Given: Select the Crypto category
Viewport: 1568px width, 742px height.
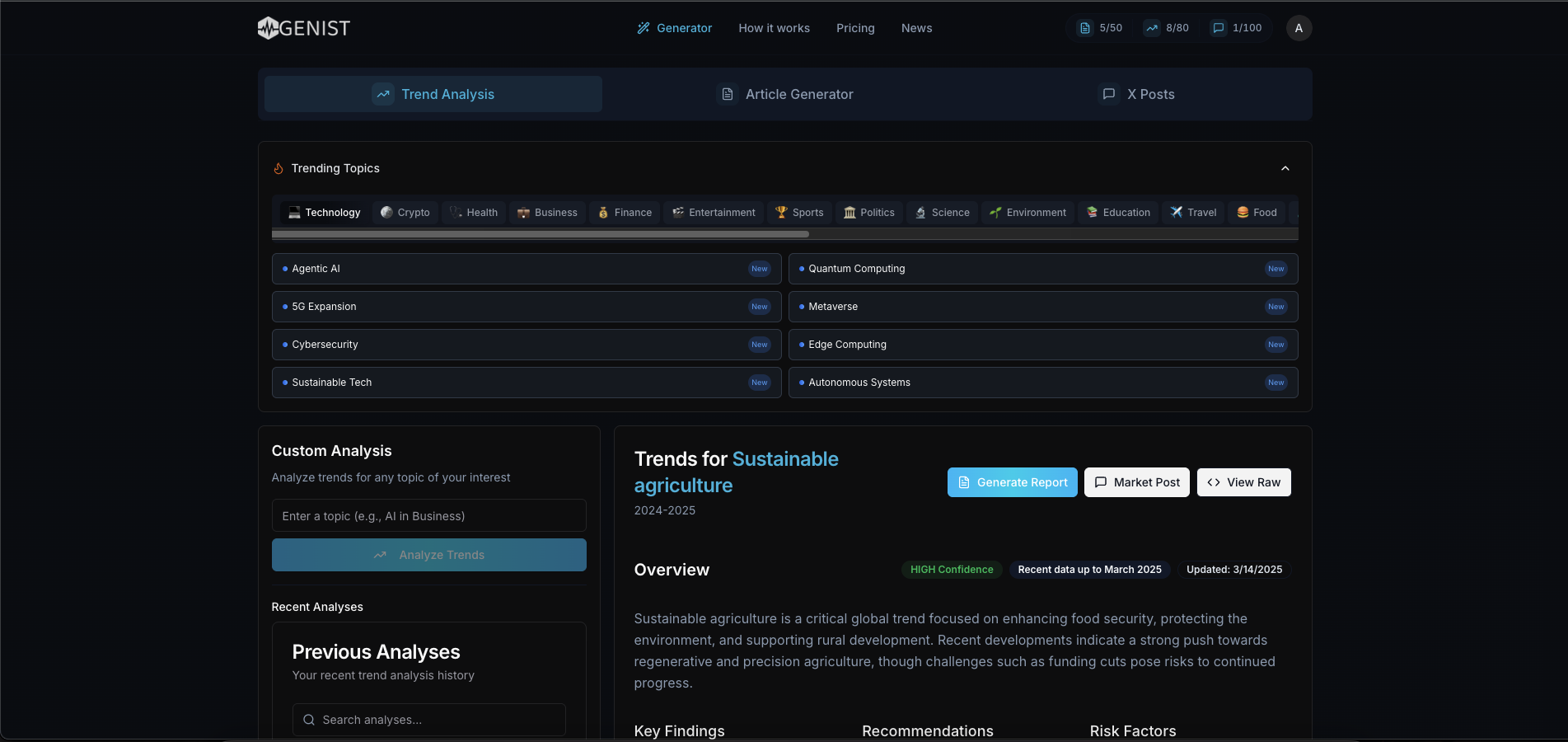Looking at the screenshot, I should pos(405,213).
